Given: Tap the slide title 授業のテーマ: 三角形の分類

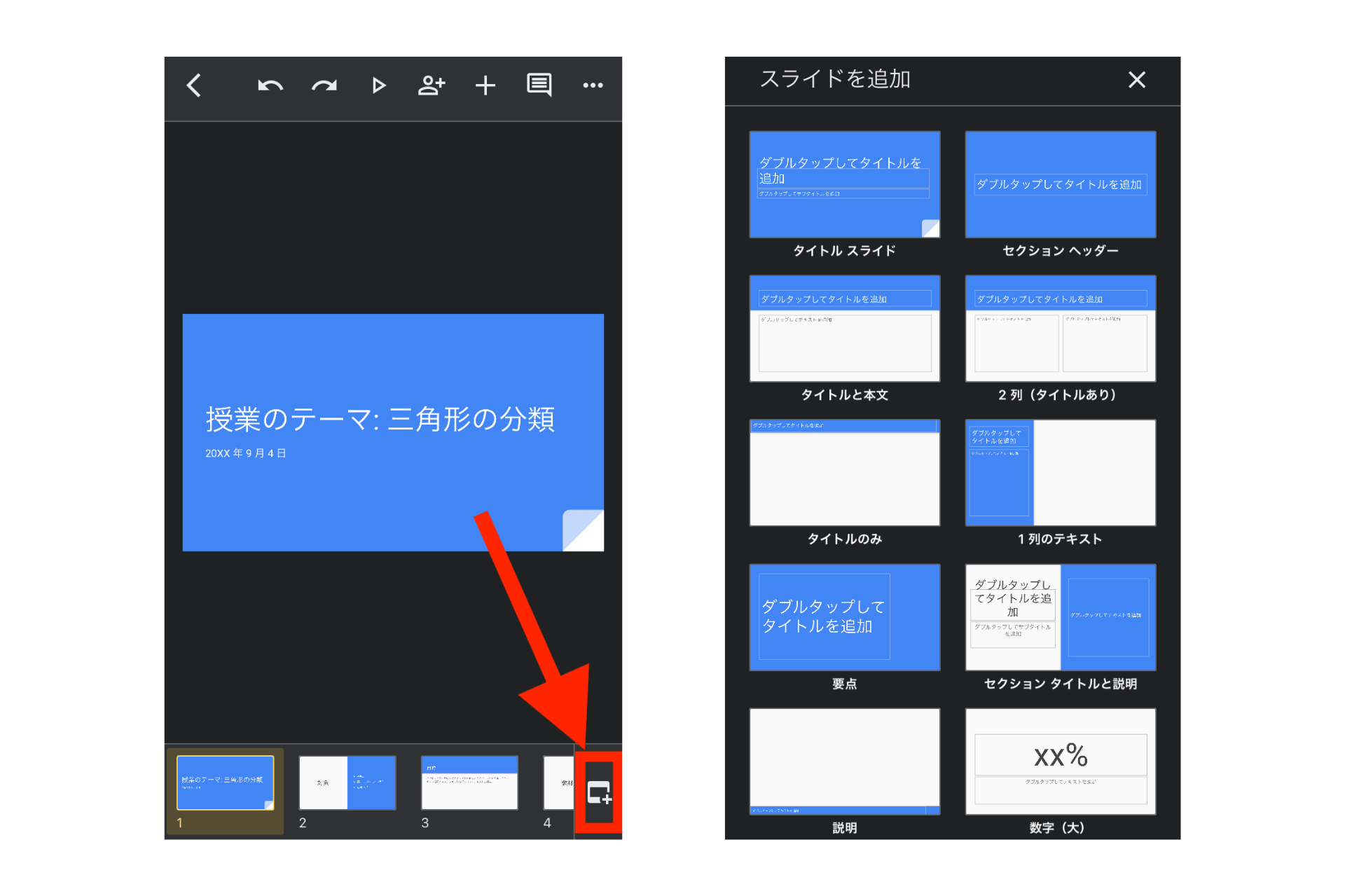Looking at the screenshot, I should pos(380,419).
